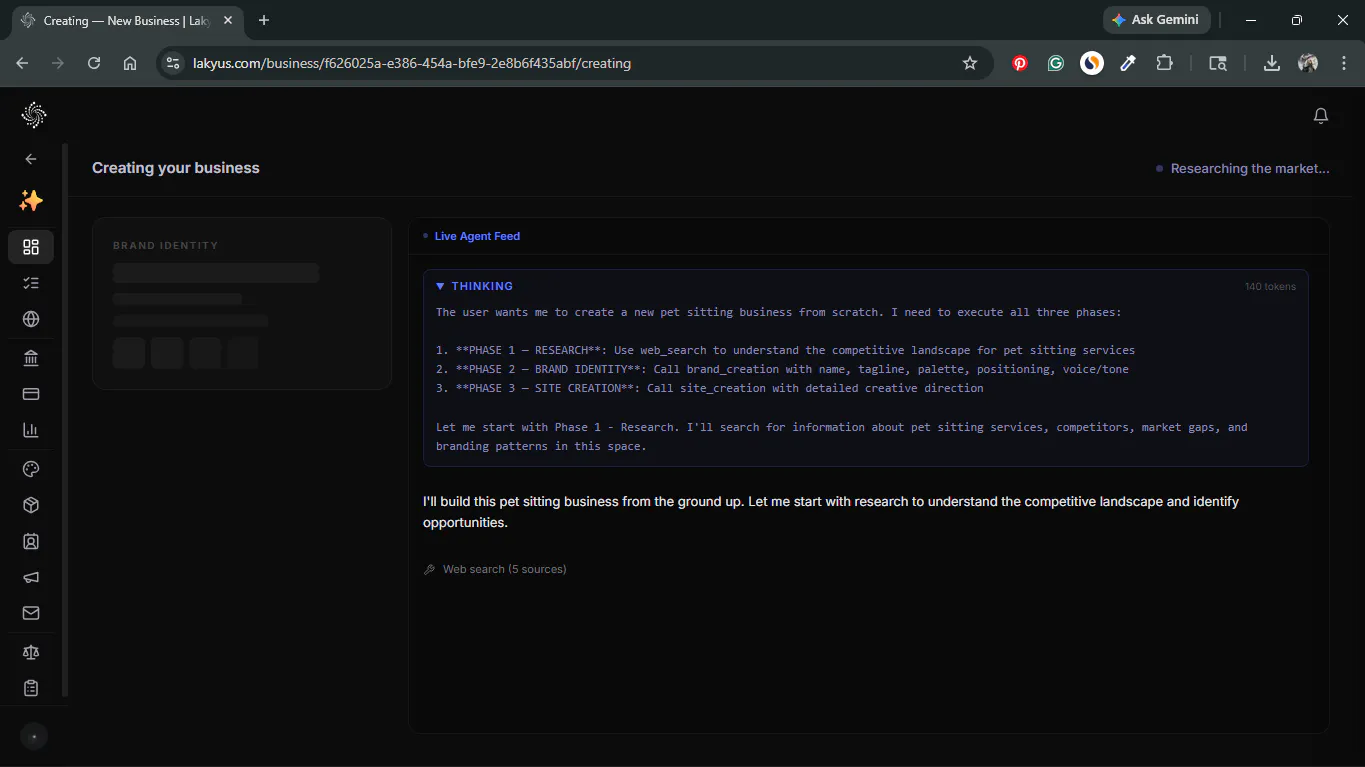Open the contacts badge icon
Viewport: 1365px width, 767px height.
click(31, 541)
